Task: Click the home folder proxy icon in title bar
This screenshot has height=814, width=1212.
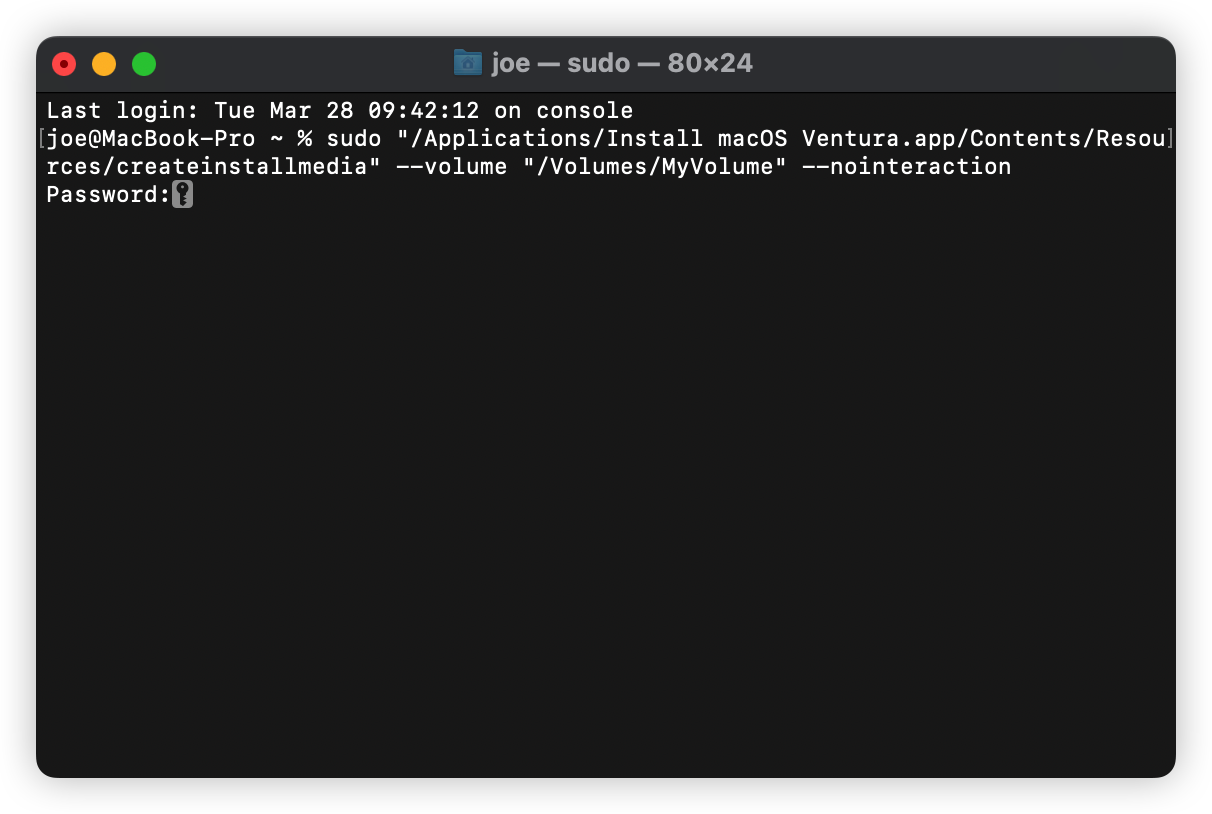Action: [x=467, y=63]
